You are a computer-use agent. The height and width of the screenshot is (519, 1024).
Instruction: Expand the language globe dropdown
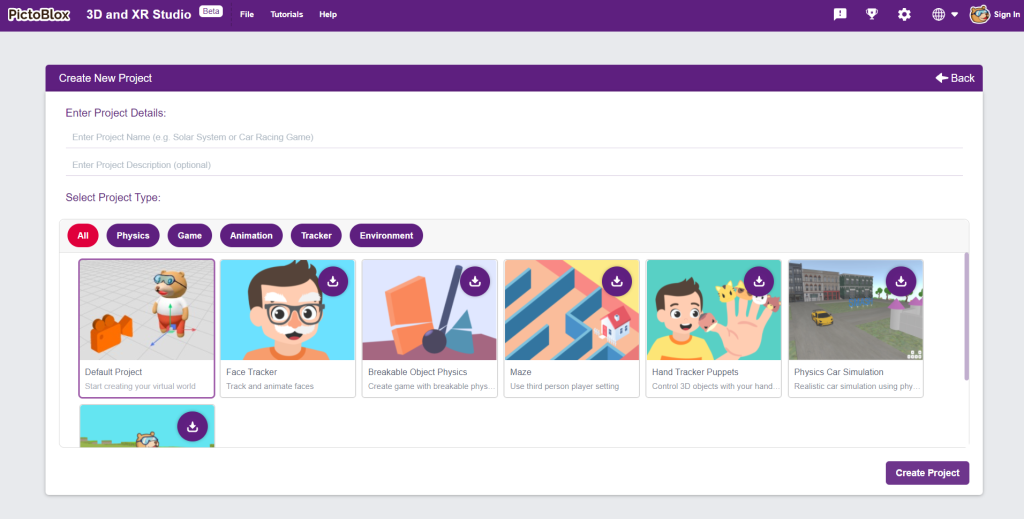pyautogui.click(x=944, y=14)
